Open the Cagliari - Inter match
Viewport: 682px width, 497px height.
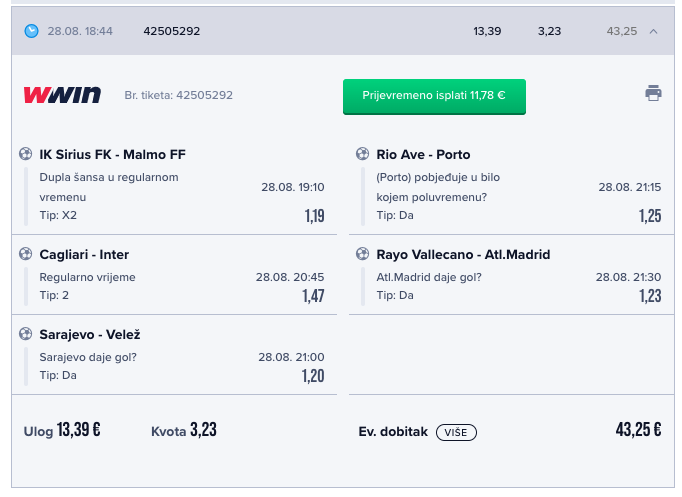[84, 254]
